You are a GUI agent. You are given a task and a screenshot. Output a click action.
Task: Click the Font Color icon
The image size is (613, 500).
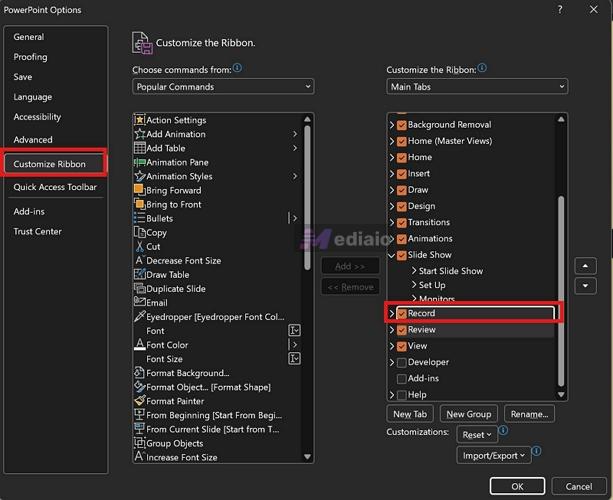(140, 344)
